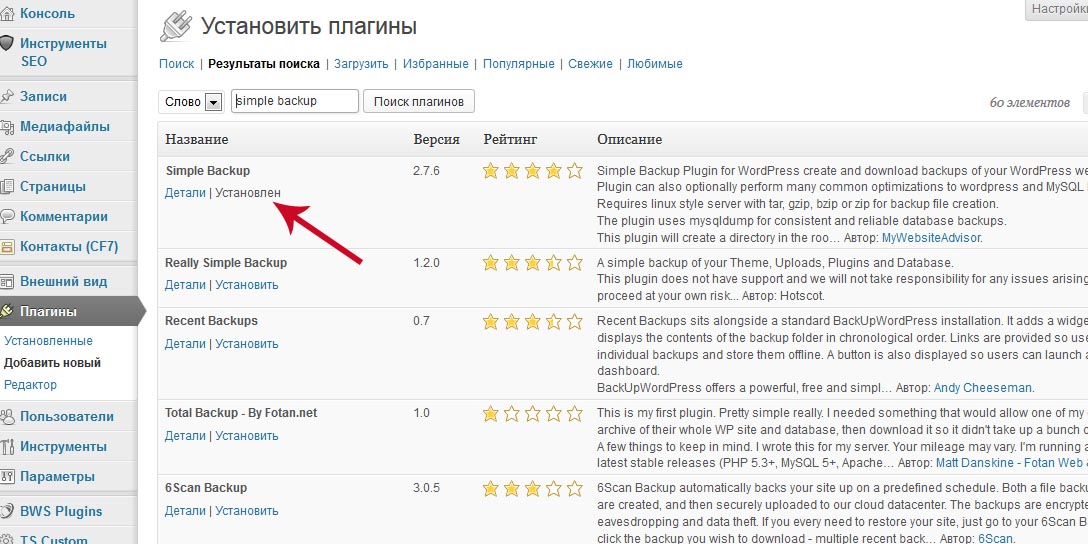Click version 3.0.5 cell

[427, 488]
